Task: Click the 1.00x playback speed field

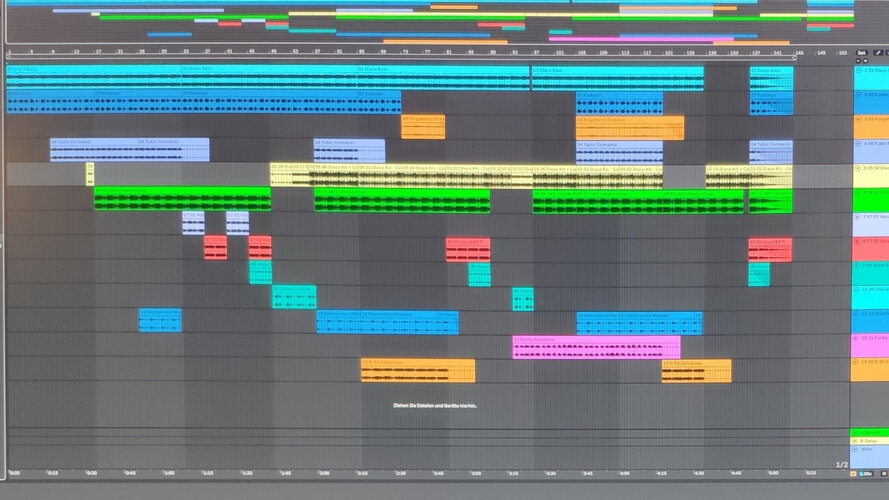Action: click(x=866, y=473)
